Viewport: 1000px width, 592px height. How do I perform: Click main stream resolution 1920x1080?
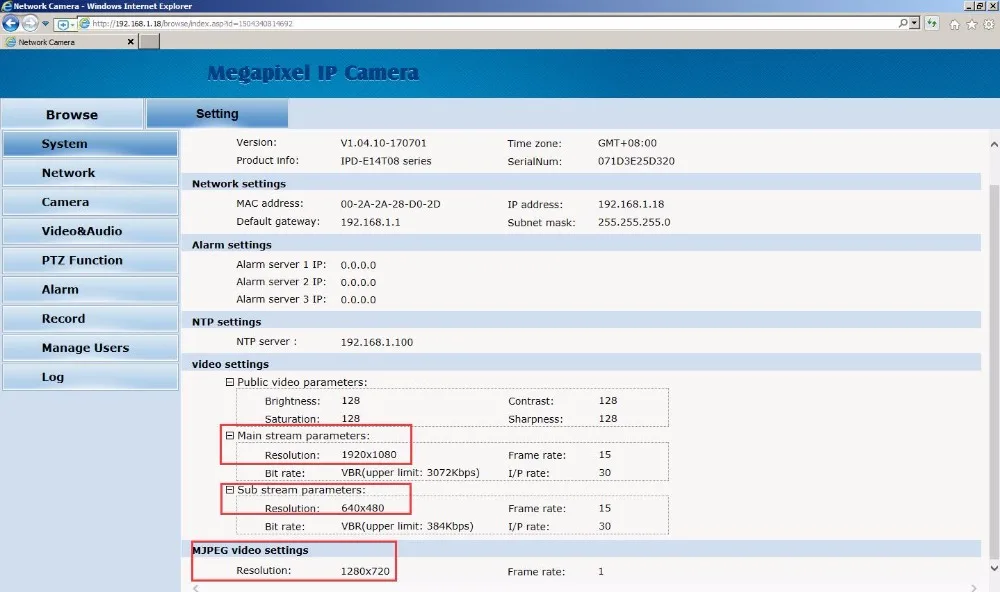[369, 454]
